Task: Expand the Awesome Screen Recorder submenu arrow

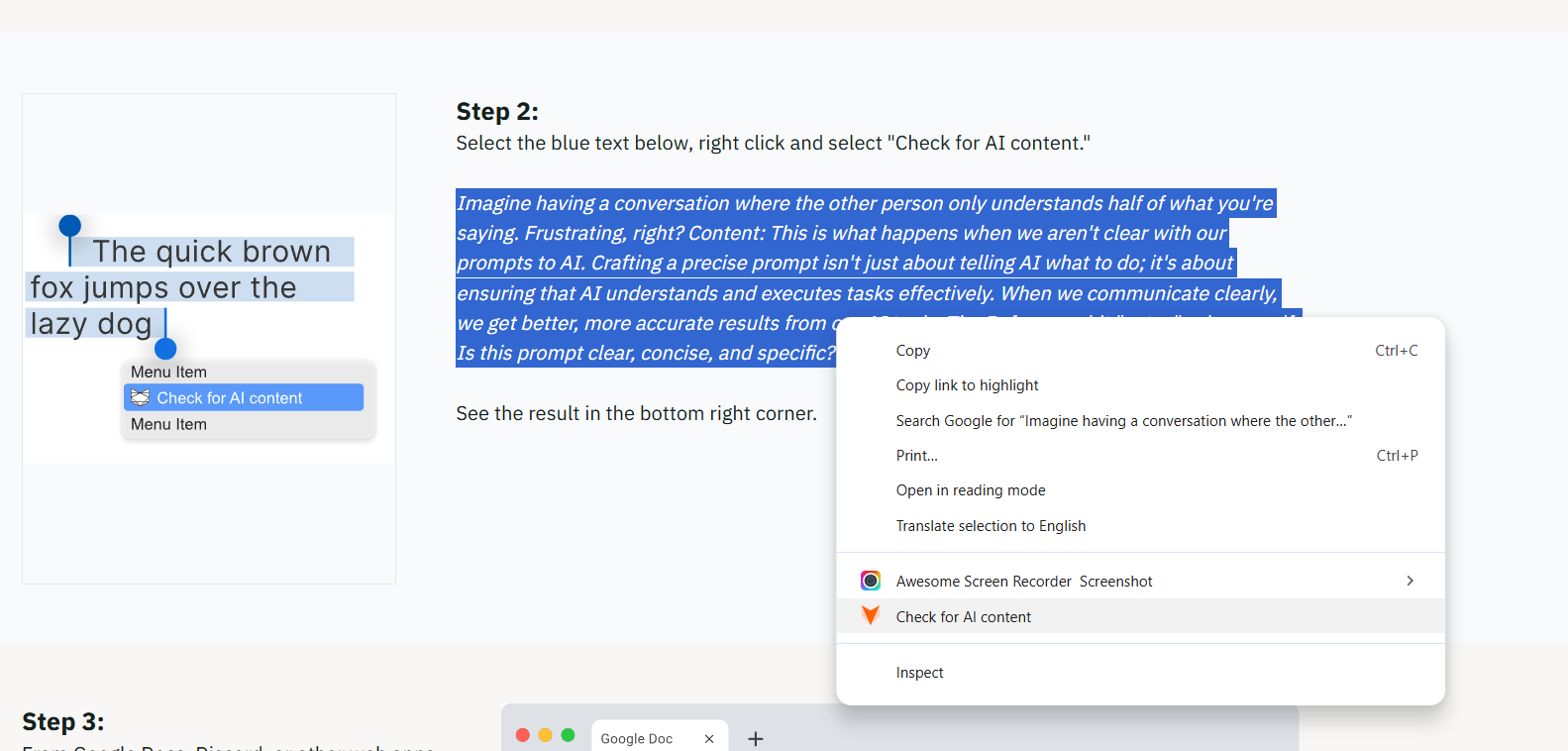Action: 1410,581
